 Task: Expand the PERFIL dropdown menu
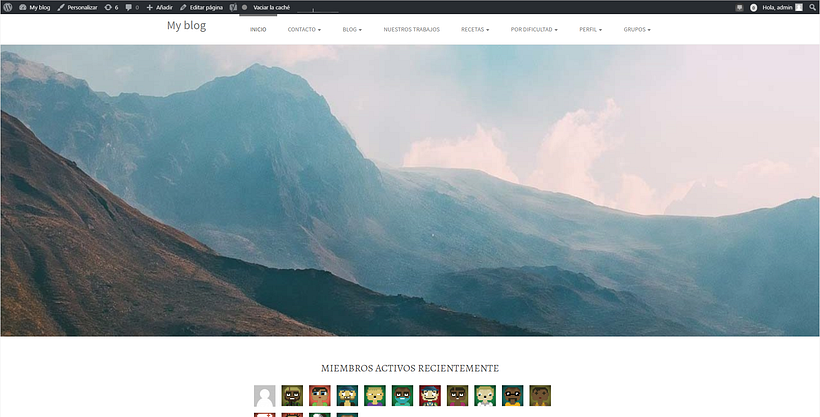pos(590,30)
